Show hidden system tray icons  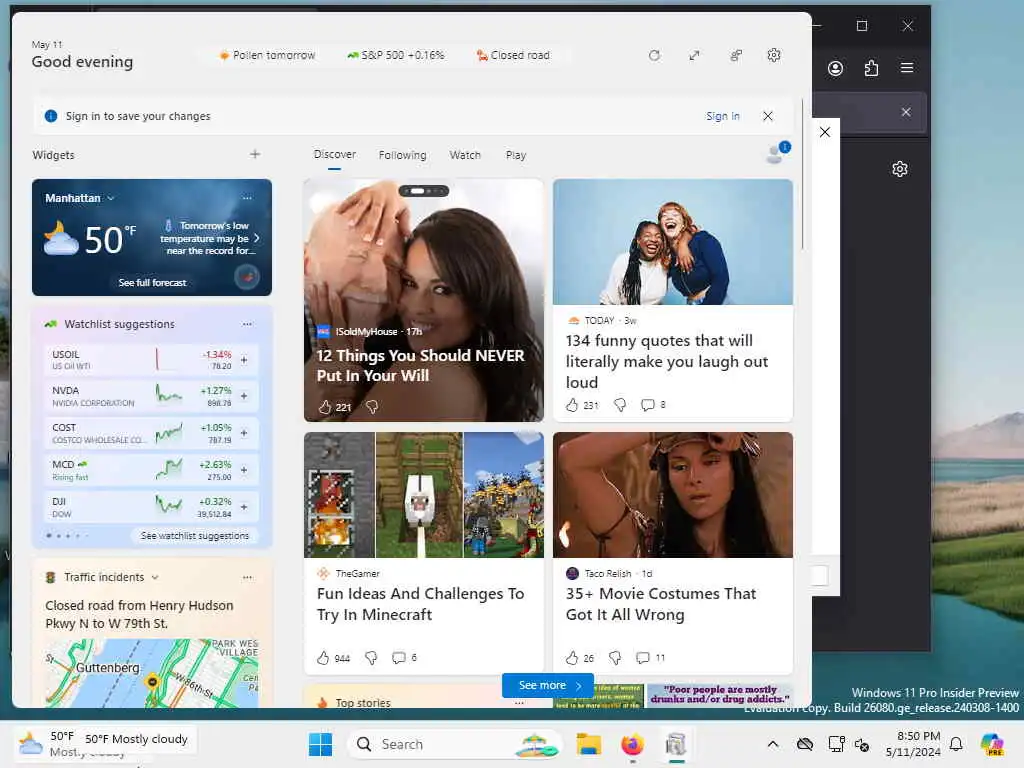[x=773, y=744]
